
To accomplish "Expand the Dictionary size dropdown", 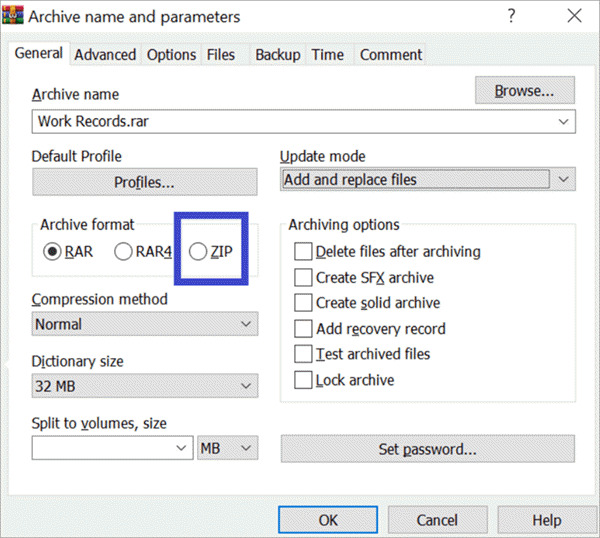I will pos(246,388).
